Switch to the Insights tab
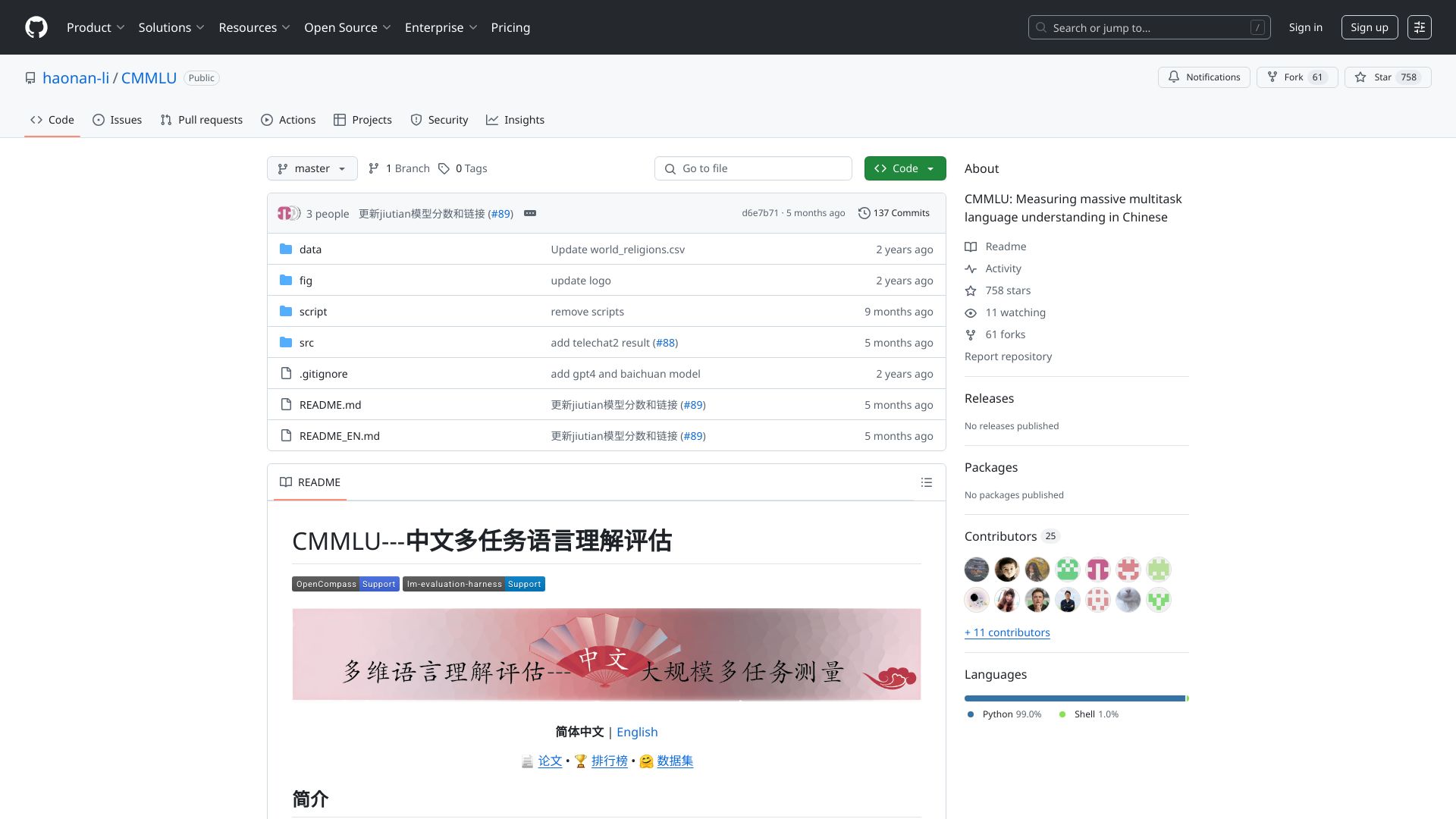This screenshot has height=819, width=1456. (x=515, y=120)
